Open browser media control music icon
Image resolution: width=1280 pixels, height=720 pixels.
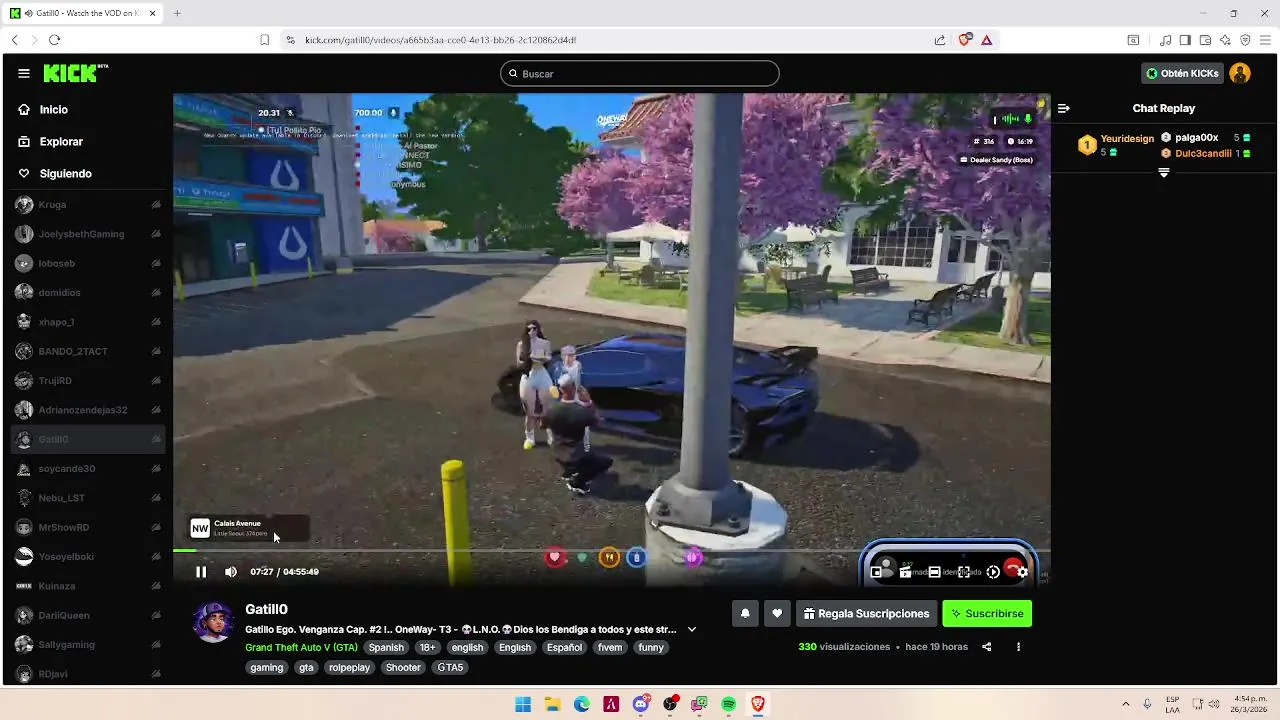coord(1166,40)
